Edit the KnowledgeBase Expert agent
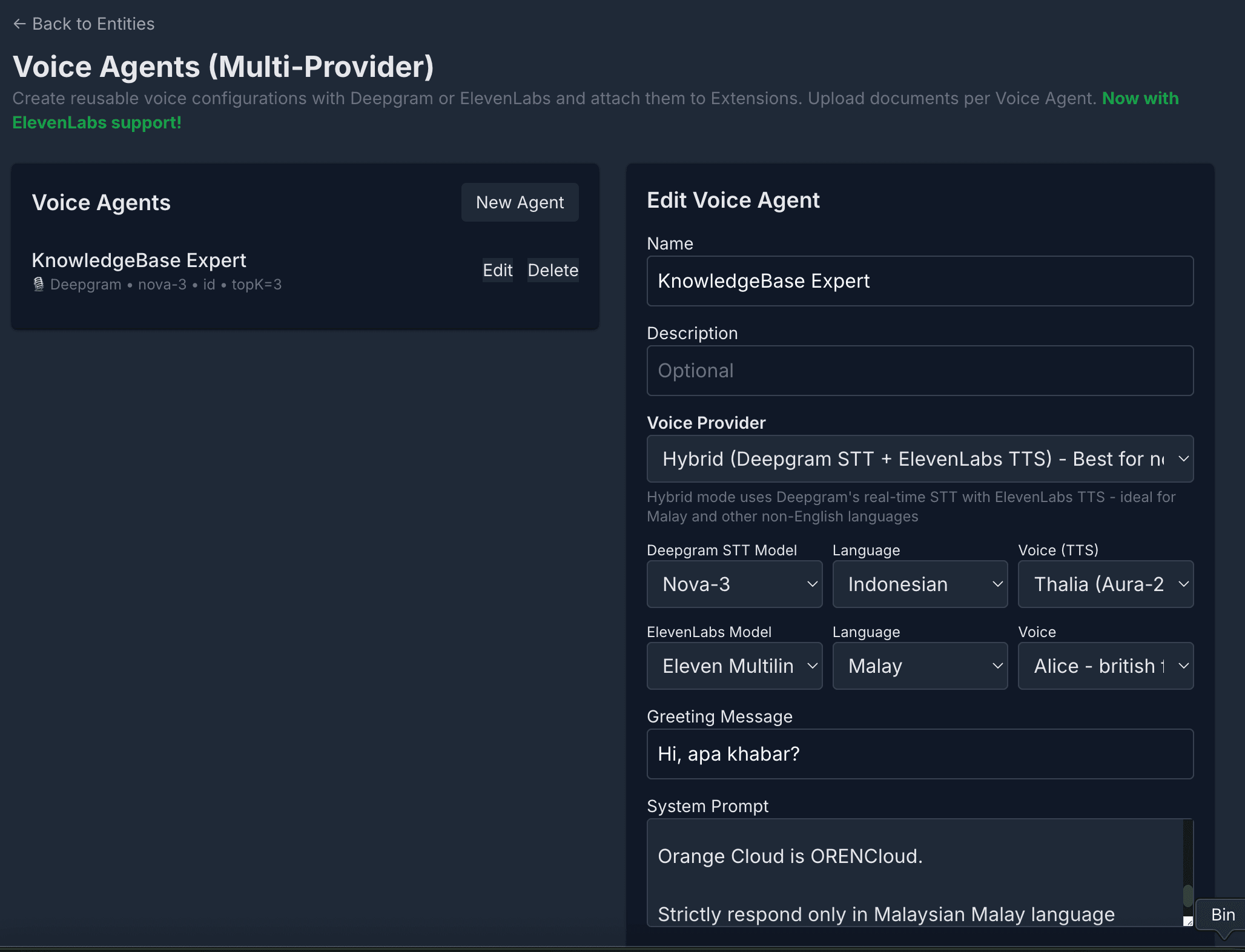The width and height of the screenshot is (1245, 952). 497,270
